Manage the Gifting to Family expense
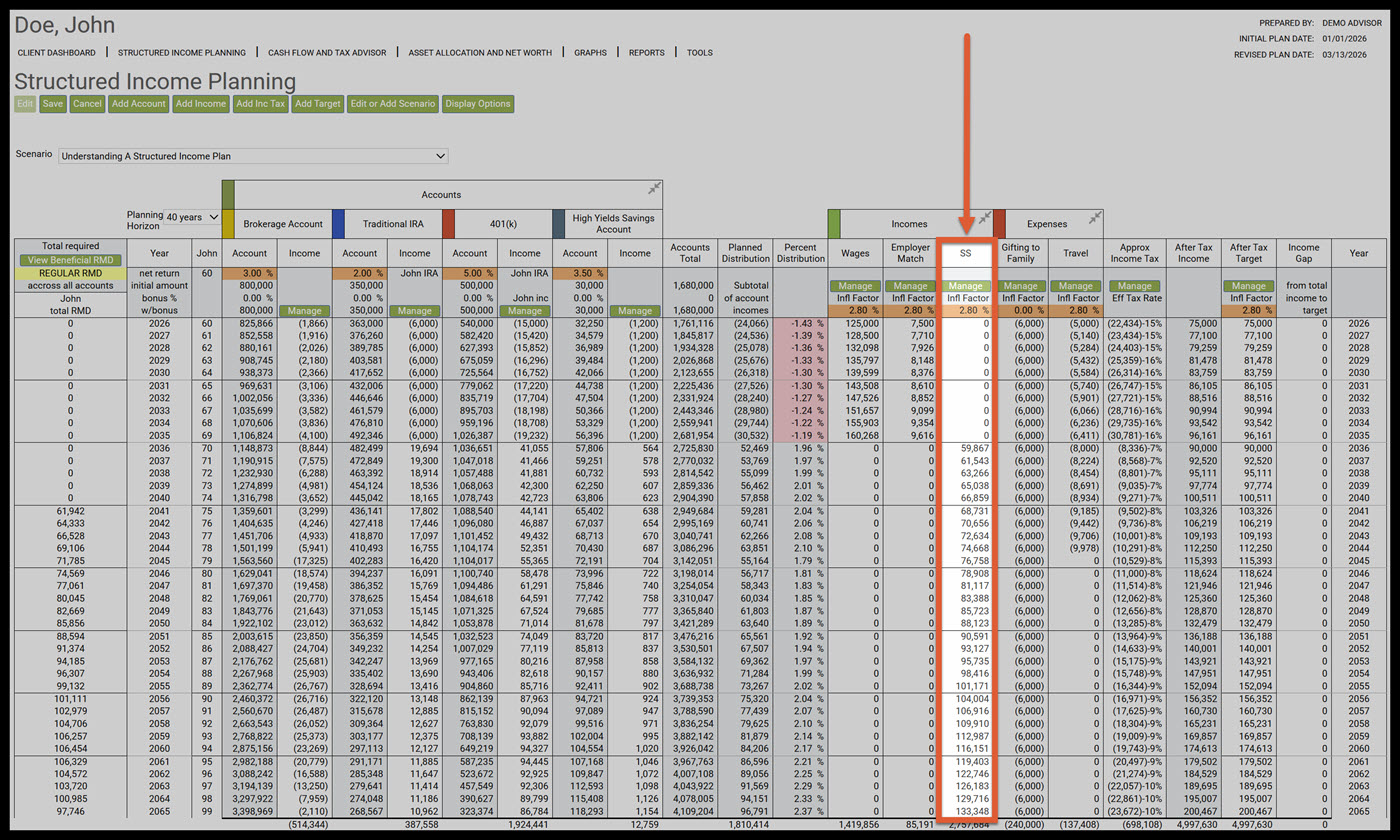This screenshot has width=1400, height=840. (x=1021, y=286)
